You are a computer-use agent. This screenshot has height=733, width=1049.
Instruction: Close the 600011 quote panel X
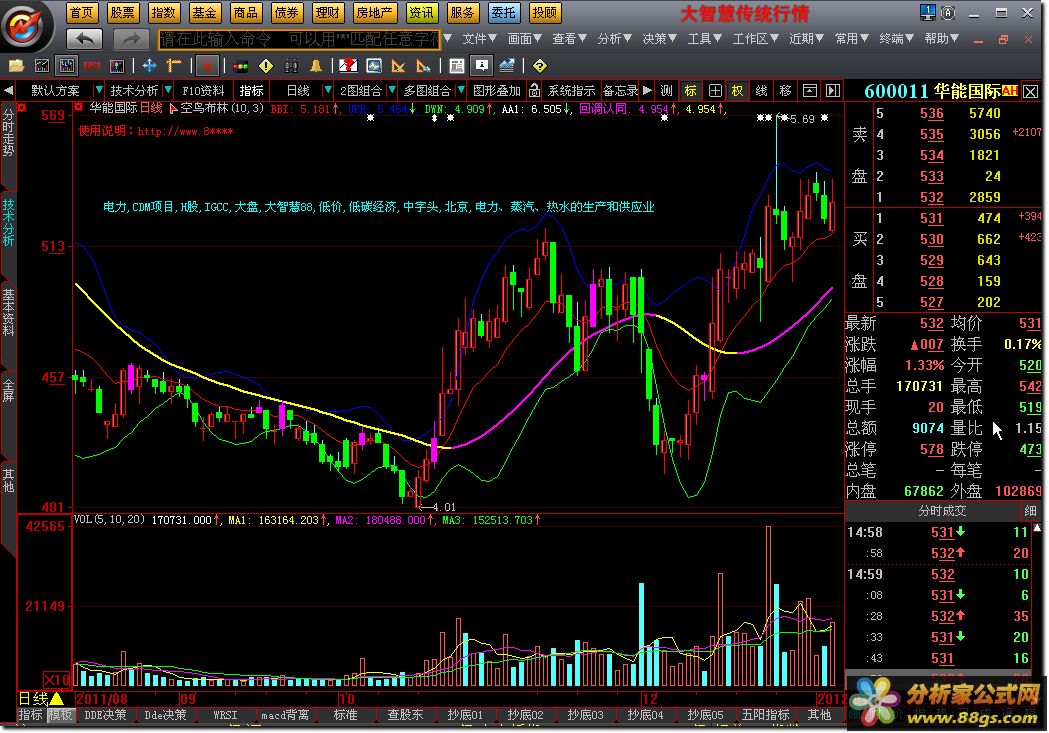pyautogui.click(x=1031, y=91)
